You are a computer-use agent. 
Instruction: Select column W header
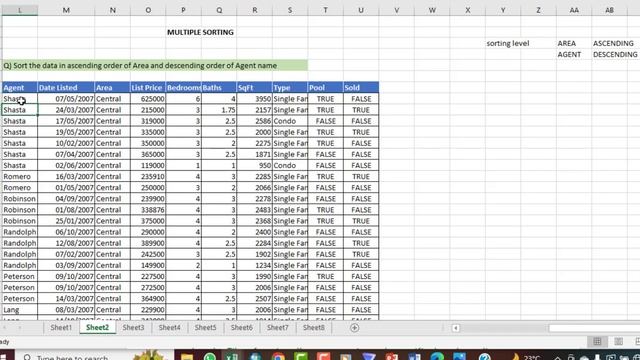click(432, 10)
